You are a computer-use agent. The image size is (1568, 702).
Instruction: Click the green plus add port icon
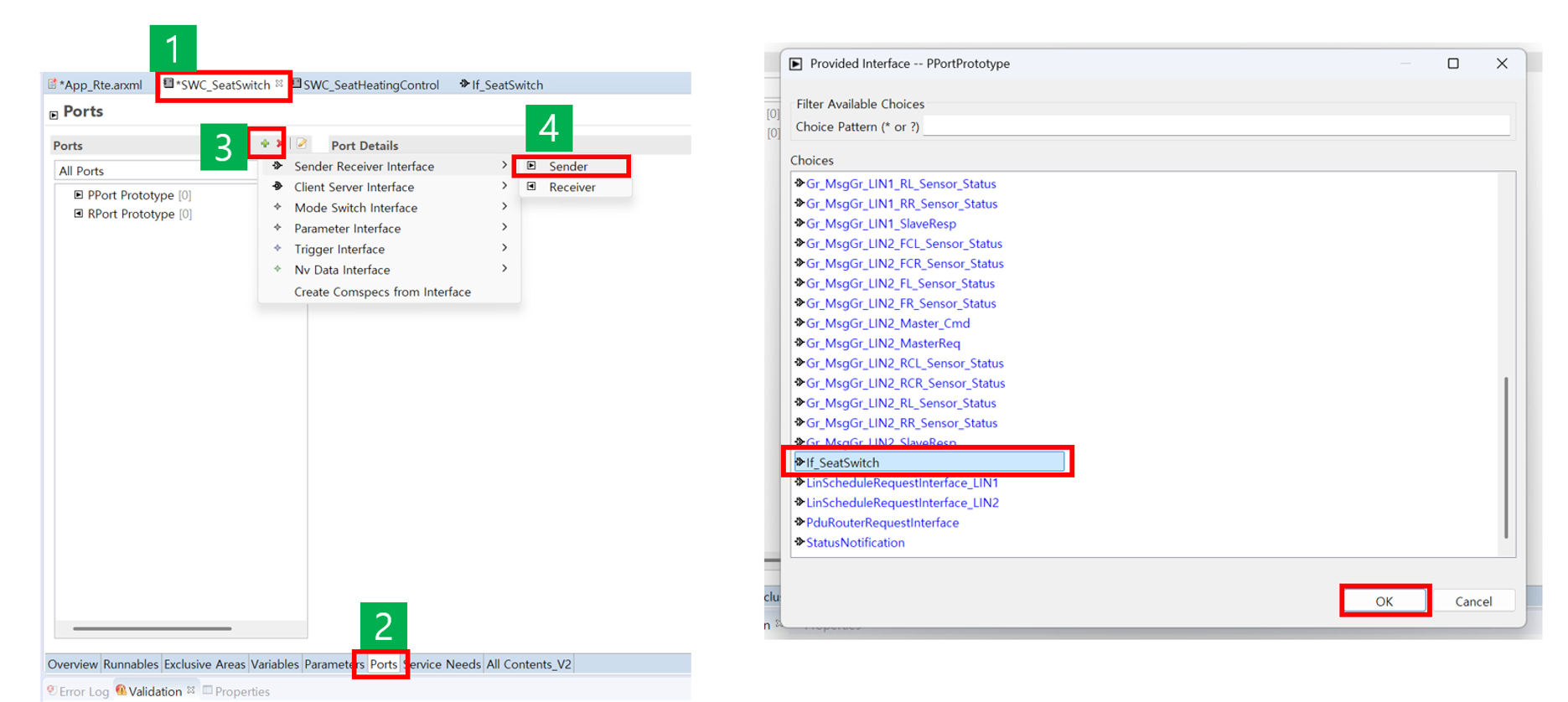point(265,144)
